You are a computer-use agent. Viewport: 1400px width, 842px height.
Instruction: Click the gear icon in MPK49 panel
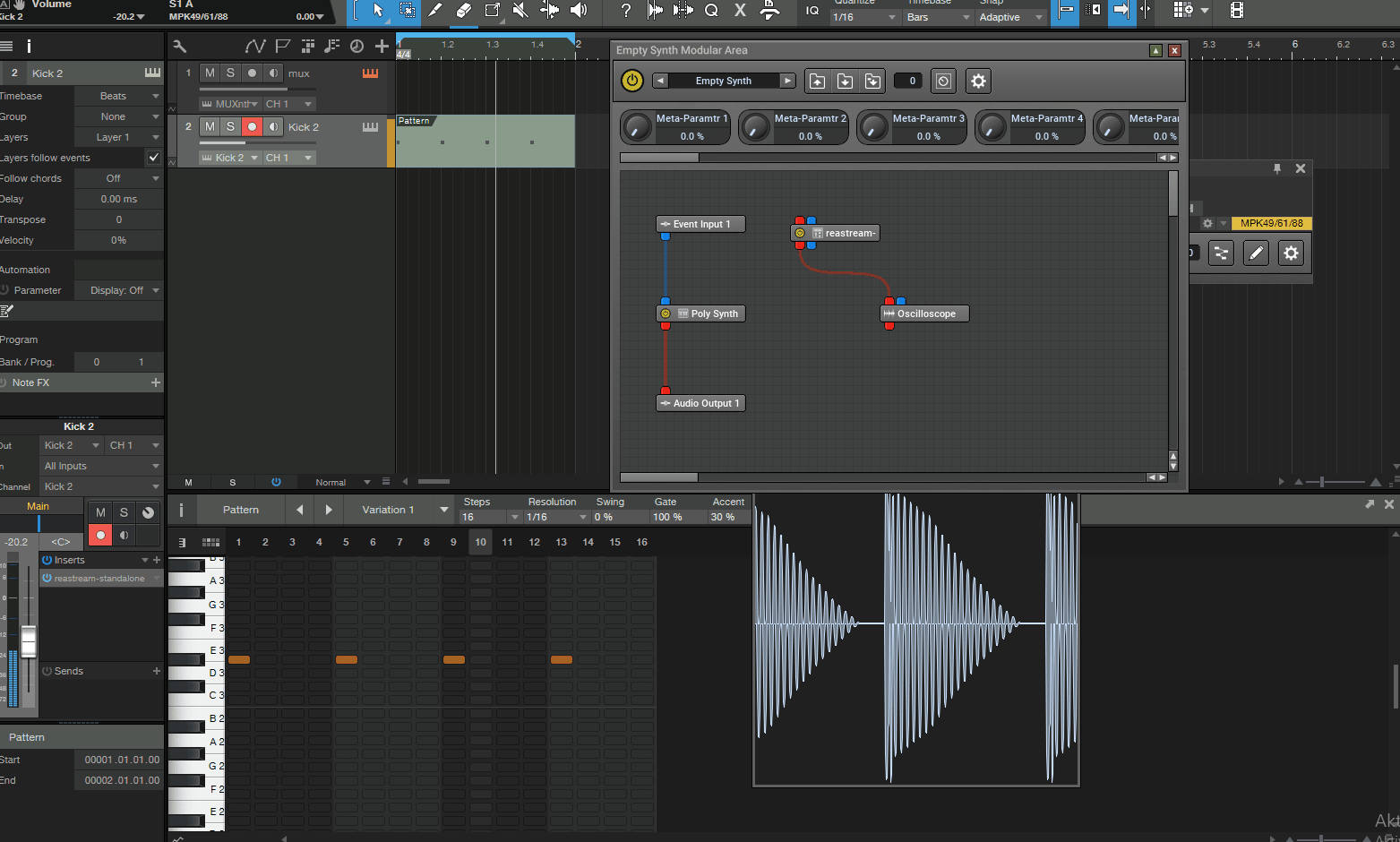(1291, 253)
